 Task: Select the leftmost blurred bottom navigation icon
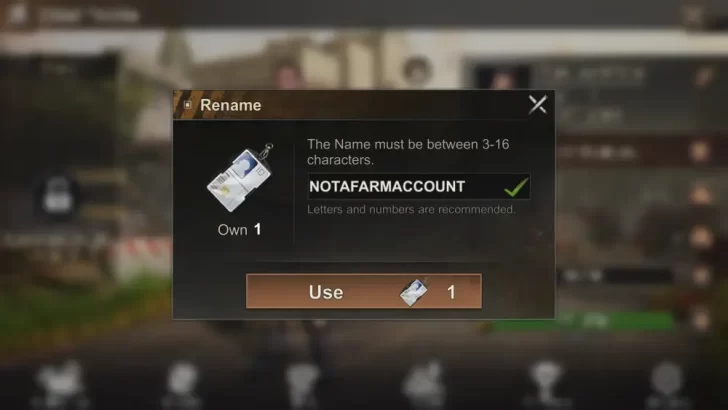pos(60,383)
